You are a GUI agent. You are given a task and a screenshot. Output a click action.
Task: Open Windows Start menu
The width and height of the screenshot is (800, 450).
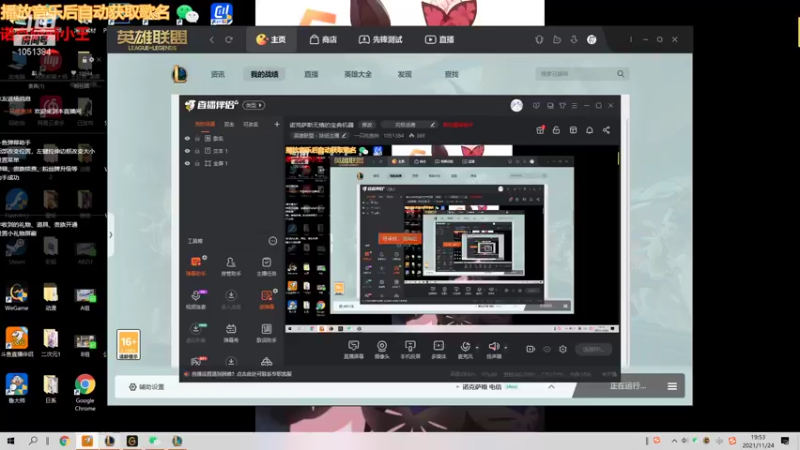tap(10, 441)
